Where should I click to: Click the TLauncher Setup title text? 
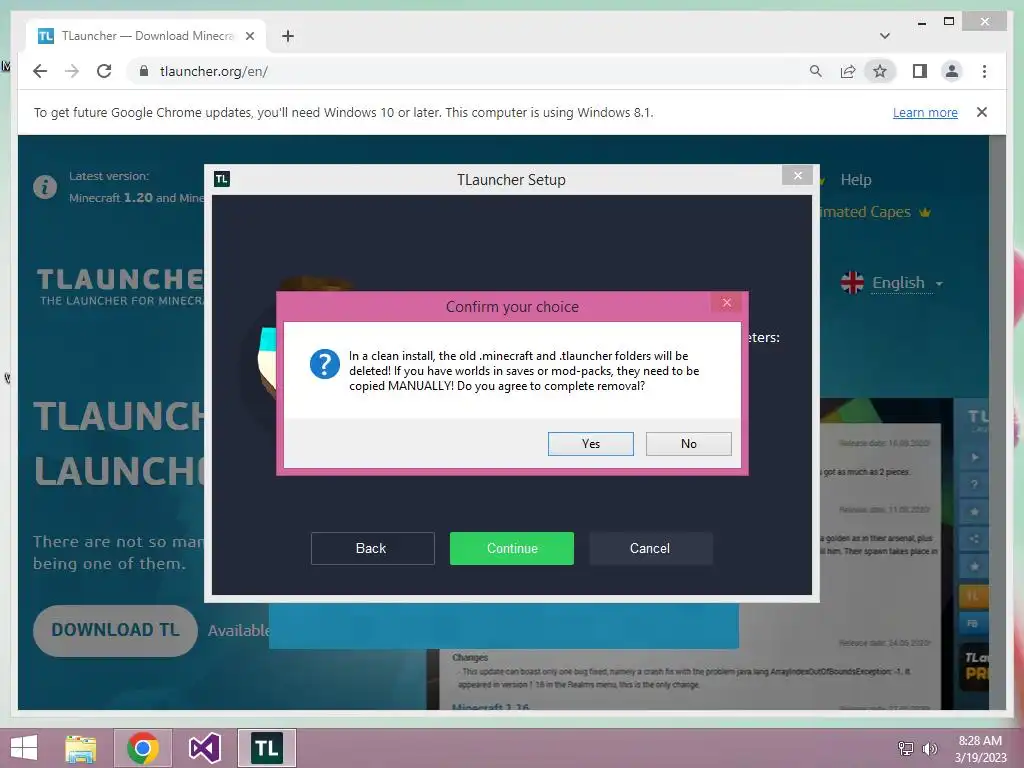click(x=511, y=180)
